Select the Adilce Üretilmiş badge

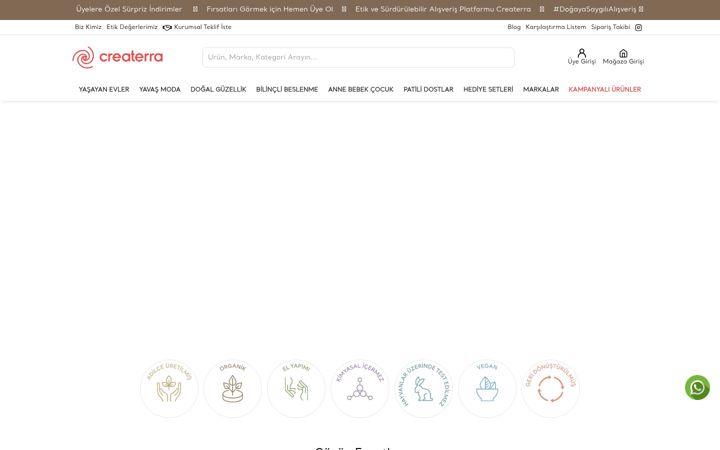point(169,388)
